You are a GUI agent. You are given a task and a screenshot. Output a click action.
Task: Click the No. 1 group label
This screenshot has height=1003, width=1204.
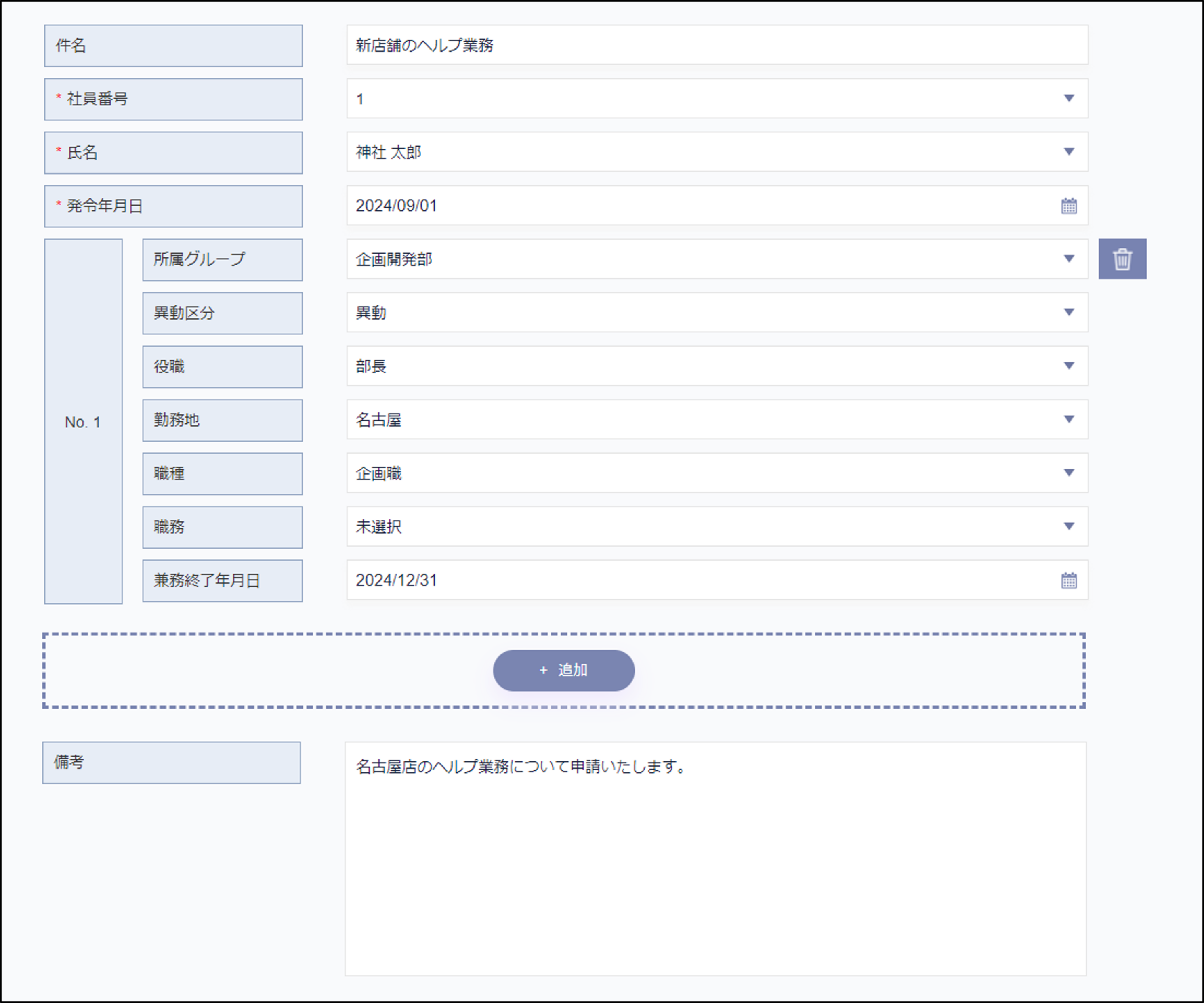pos(83,421)
